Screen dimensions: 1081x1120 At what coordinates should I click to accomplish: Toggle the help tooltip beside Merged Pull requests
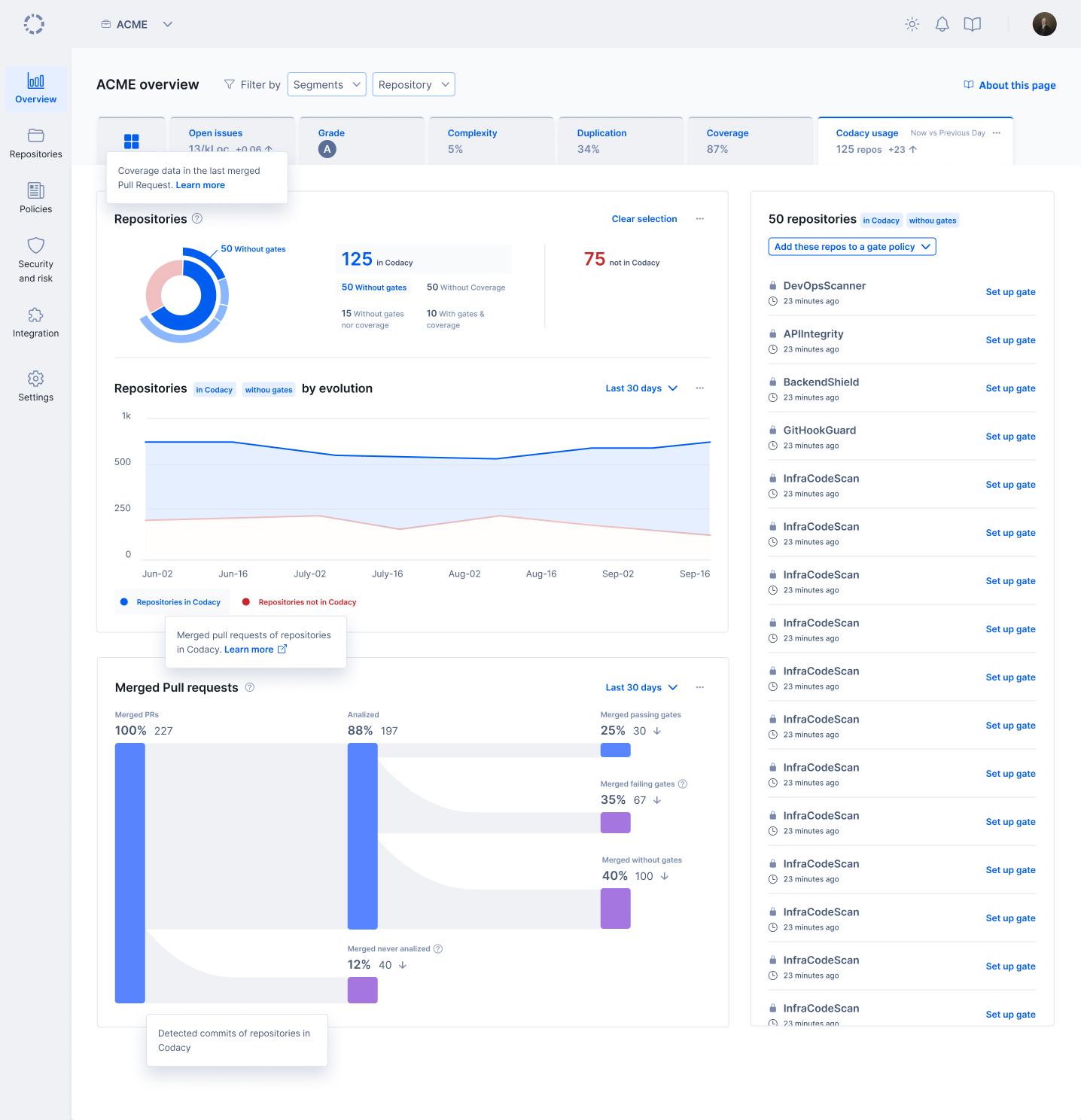pyautogui.click(x=248, y=687)
